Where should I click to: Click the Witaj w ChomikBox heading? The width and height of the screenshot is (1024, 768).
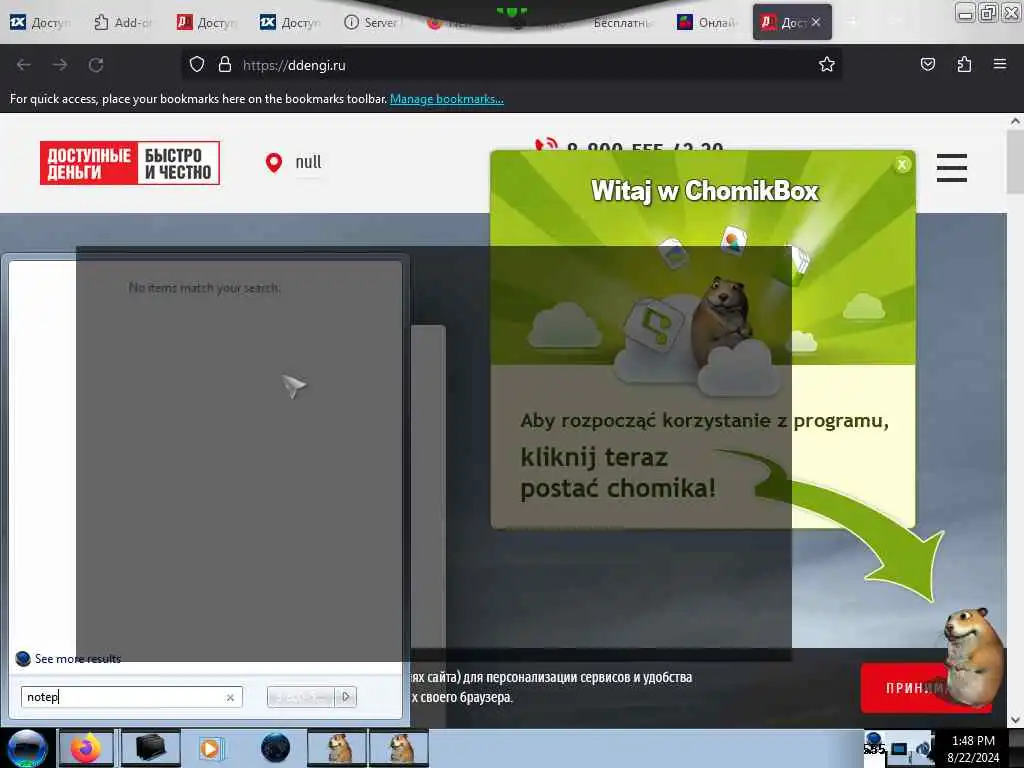[704, 191]
